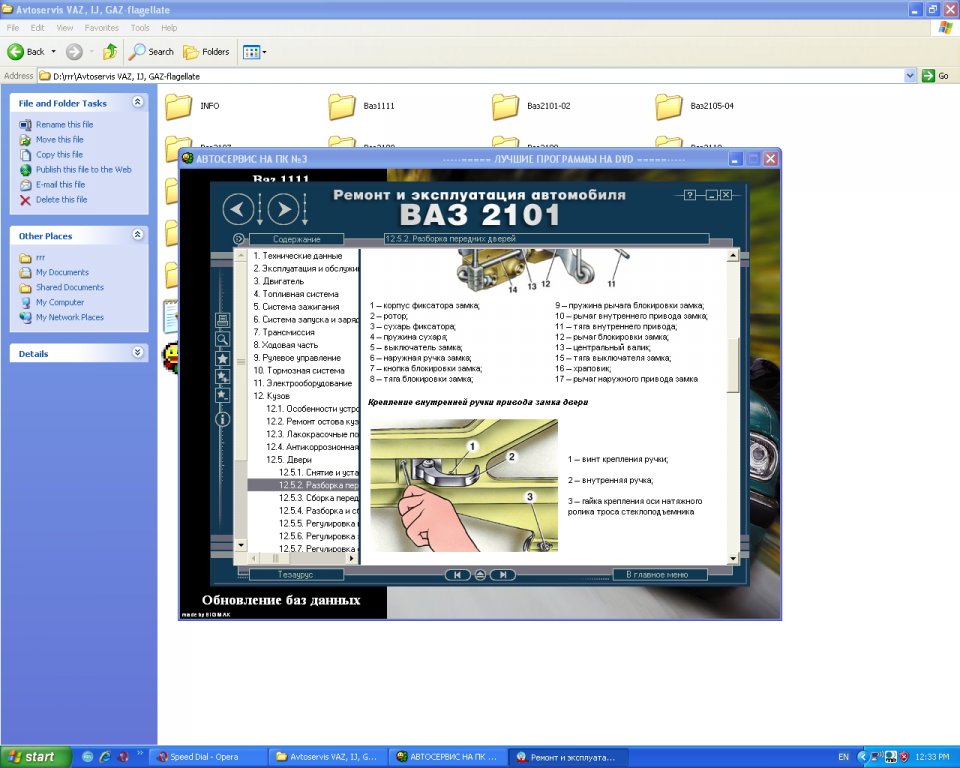Click the eject-style middle navigation button
The image size is (960, 768).
pos(480,574)
